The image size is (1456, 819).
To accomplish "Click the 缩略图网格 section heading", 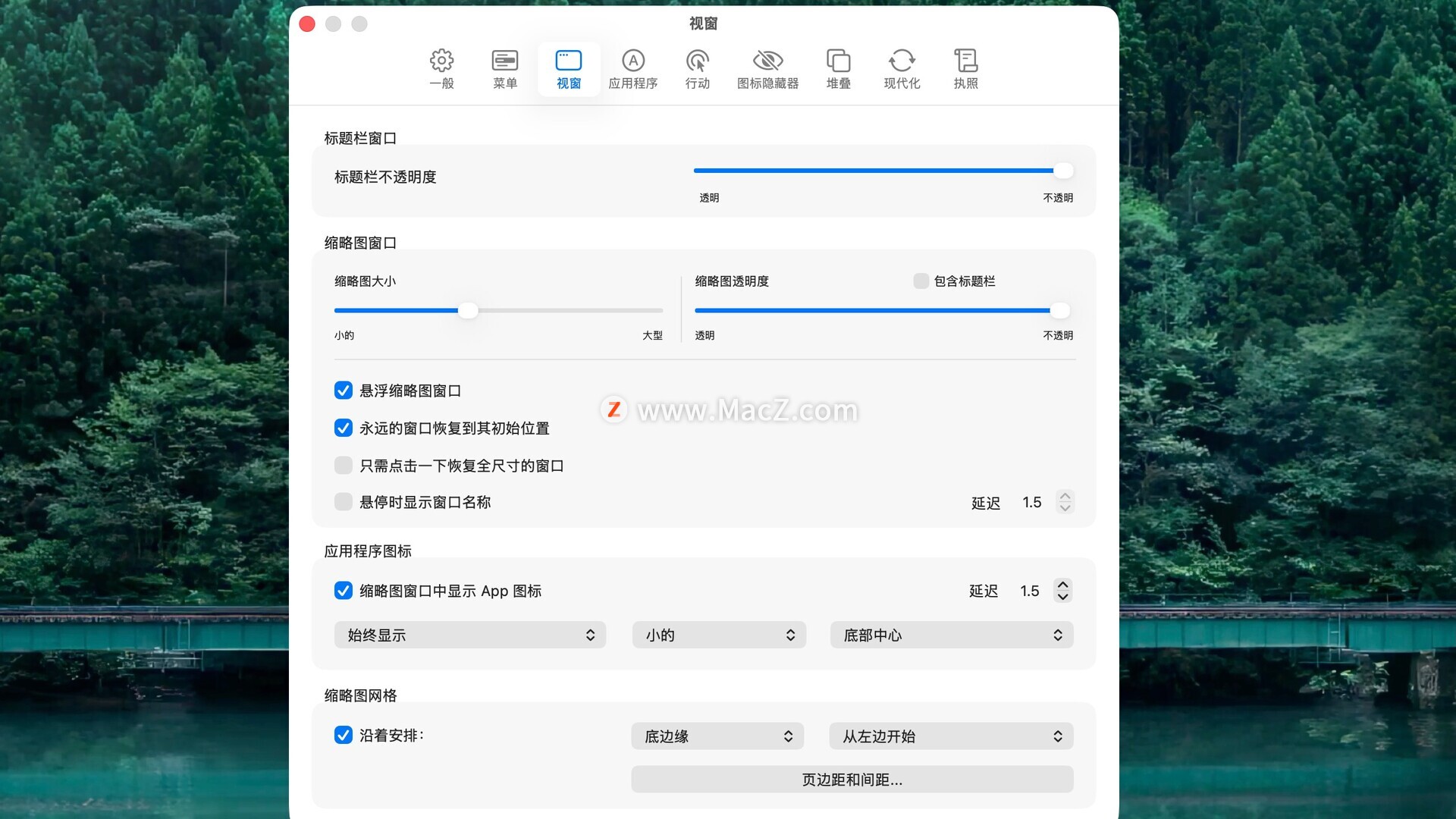I will (361, 695).
